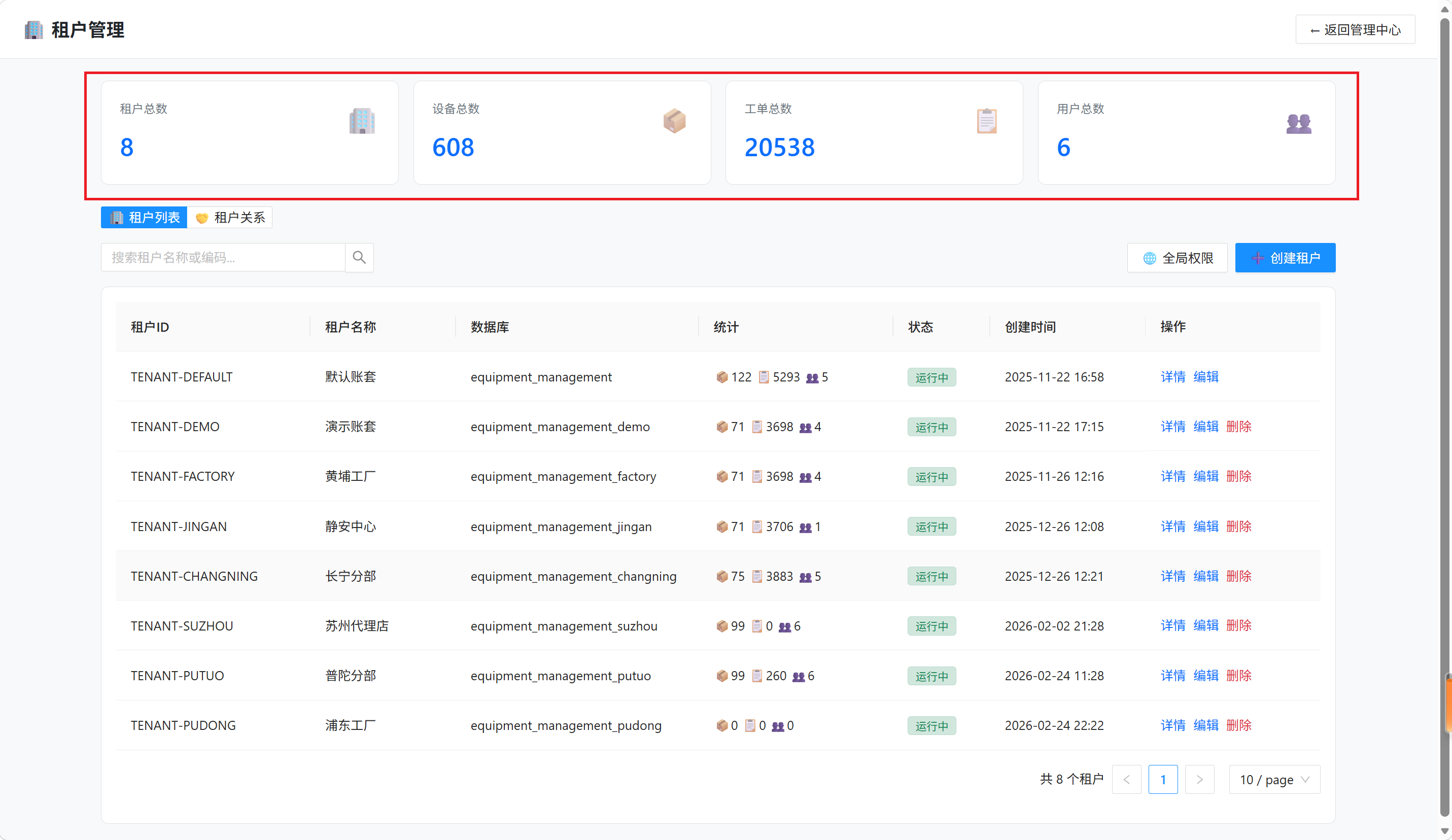Click the 2025-12-26 12:21 creation time cell
This screenshot has width=1452, height=840.
1054,576
